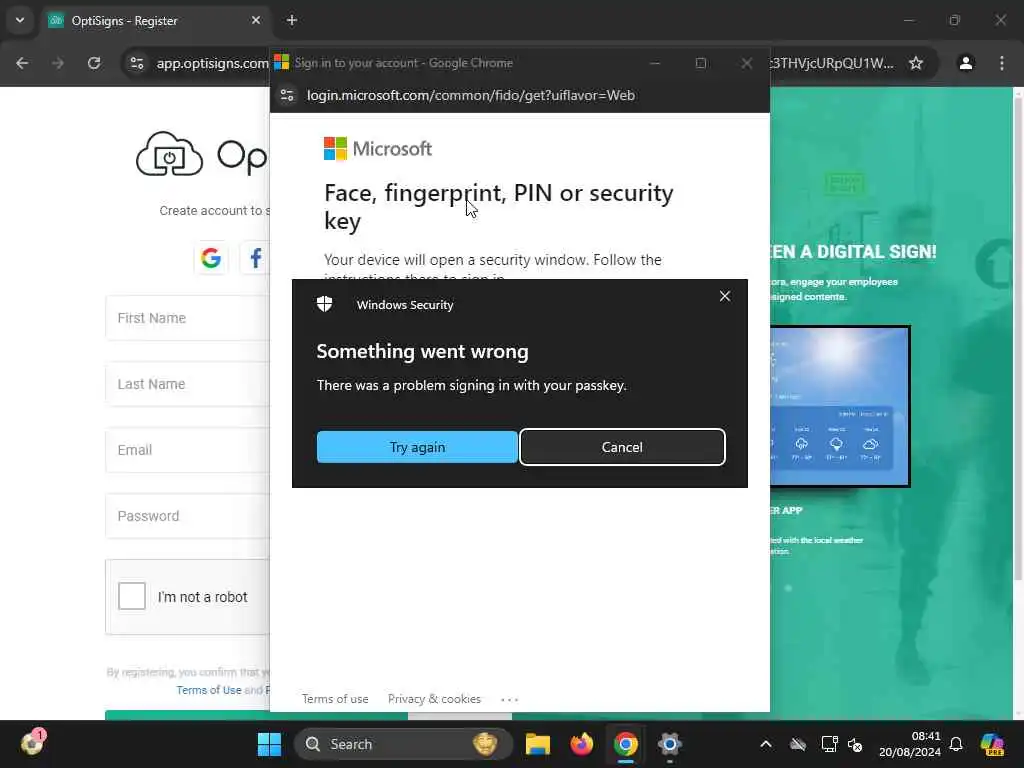Sign up with Facebook icon on OptiSigns
1024x768 pixels.
point(255,258)
